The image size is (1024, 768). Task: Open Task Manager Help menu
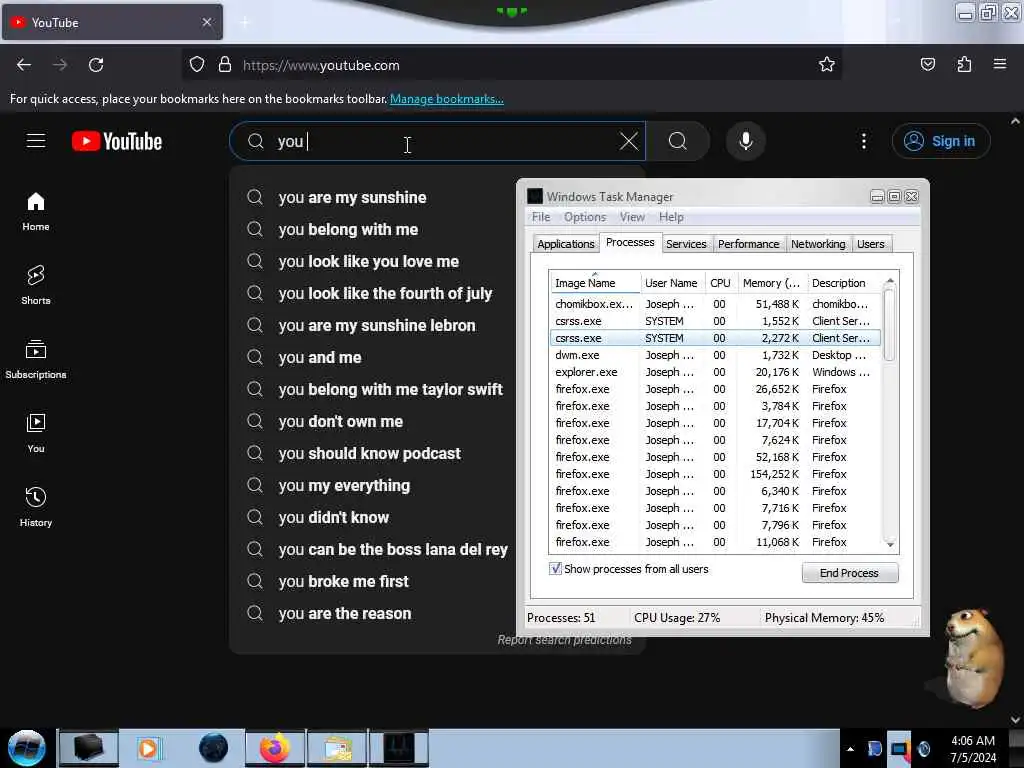point(671,217)
